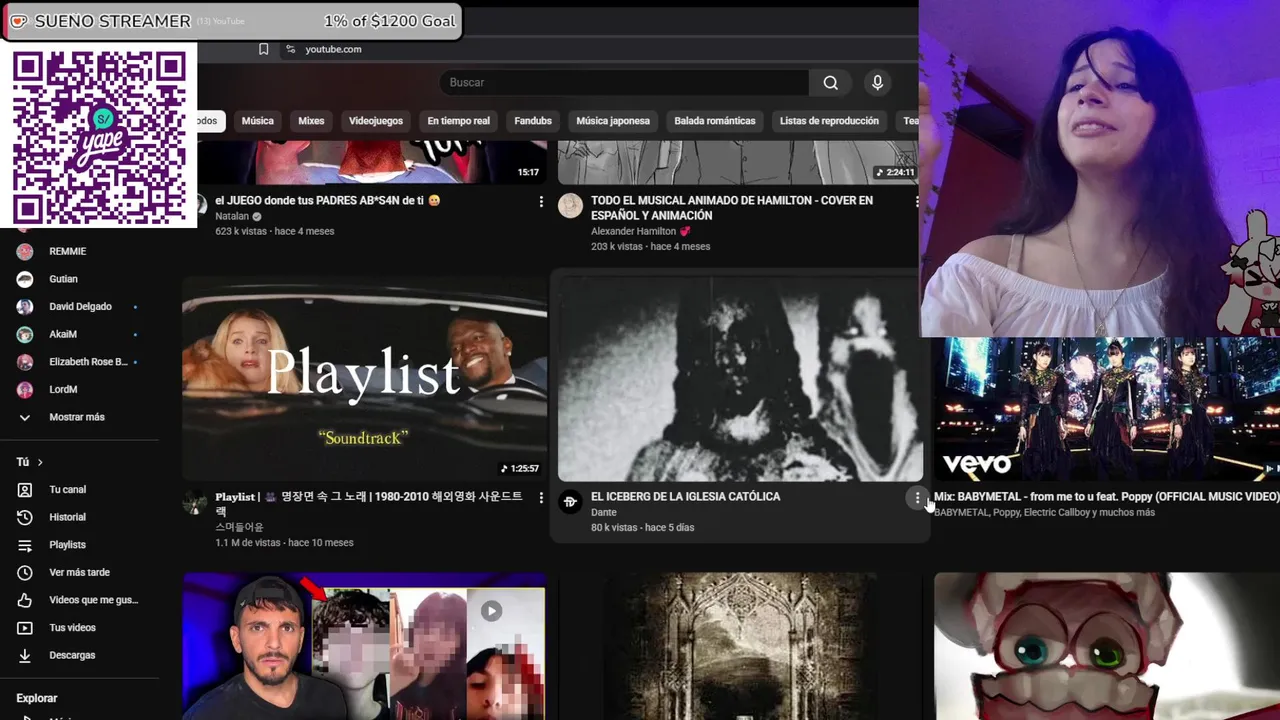This screenshot has width=1280, height=720.
Task: Play the Playlist Soundtrack thumbnail
Action: (364, 379)
